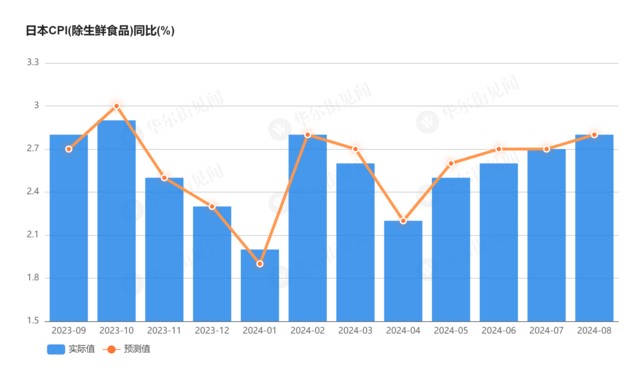Screen dimensions: 640x369
Task: Click the 2024-08 forecast line marker
Action: point(594,135)
